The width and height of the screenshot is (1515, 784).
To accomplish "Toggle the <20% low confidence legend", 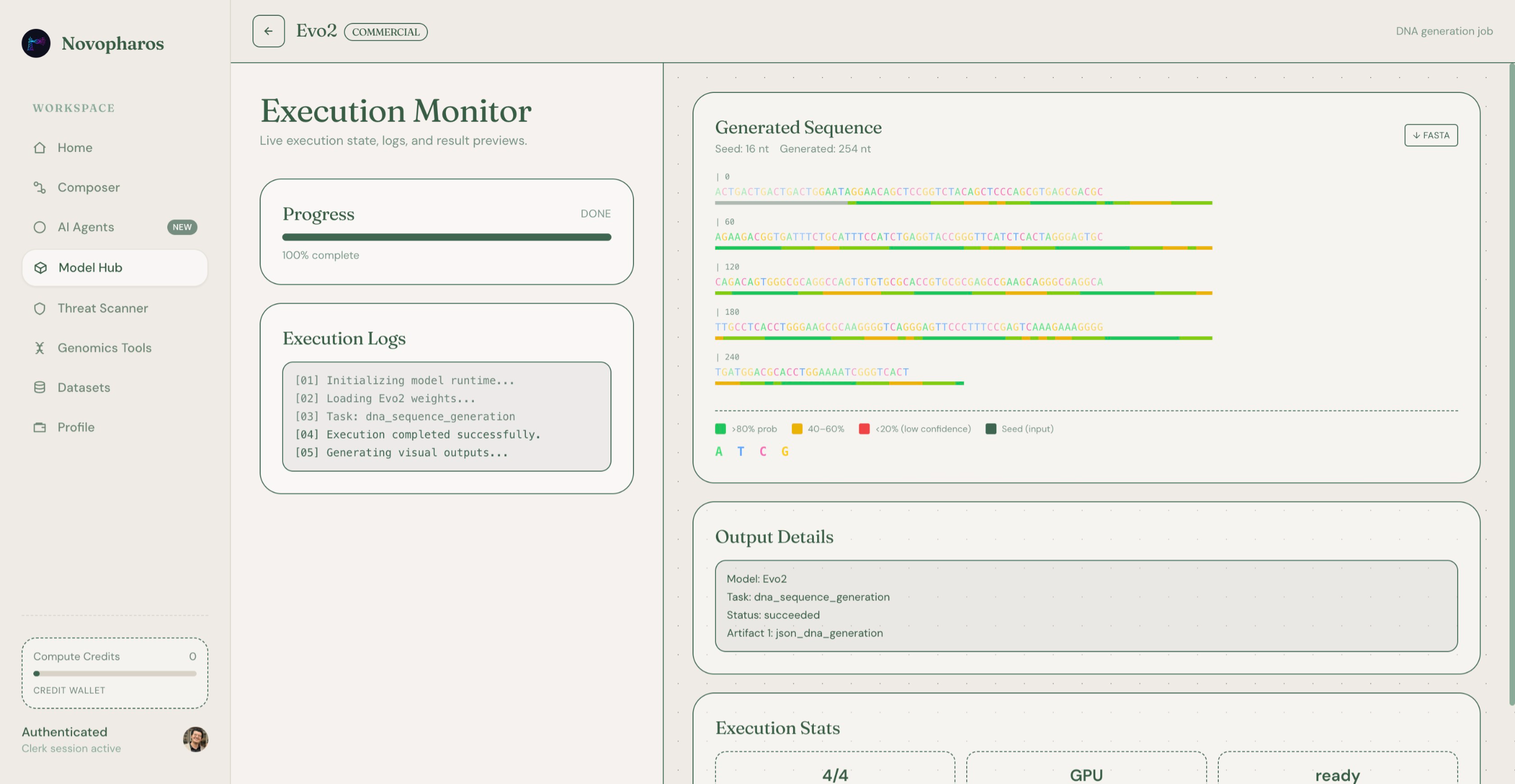I will pos(914,428).
